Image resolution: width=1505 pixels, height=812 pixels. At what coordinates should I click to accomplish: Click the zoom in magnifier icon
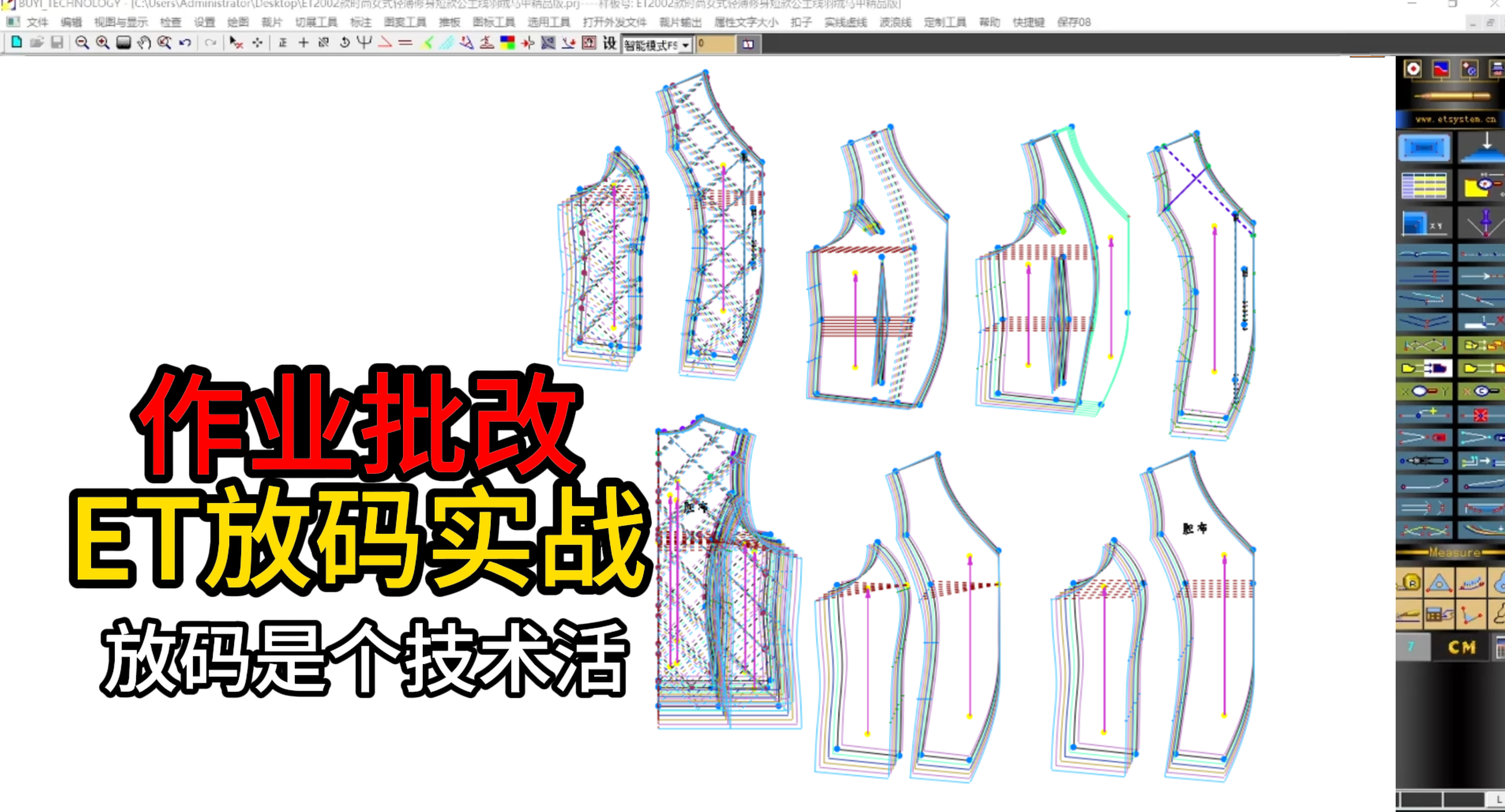(102, 43)
